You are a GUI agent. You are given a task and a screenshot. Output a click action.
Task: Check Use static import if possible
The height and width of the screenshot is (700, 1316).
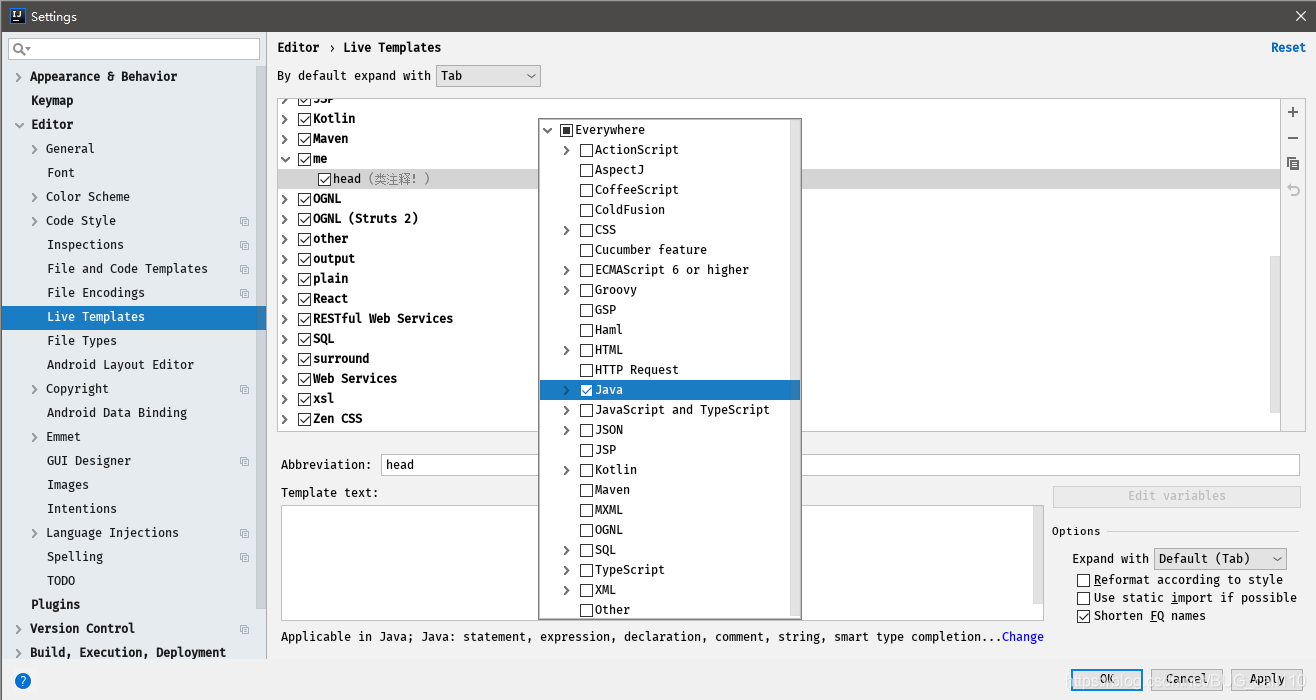(x=1083, y=598)
